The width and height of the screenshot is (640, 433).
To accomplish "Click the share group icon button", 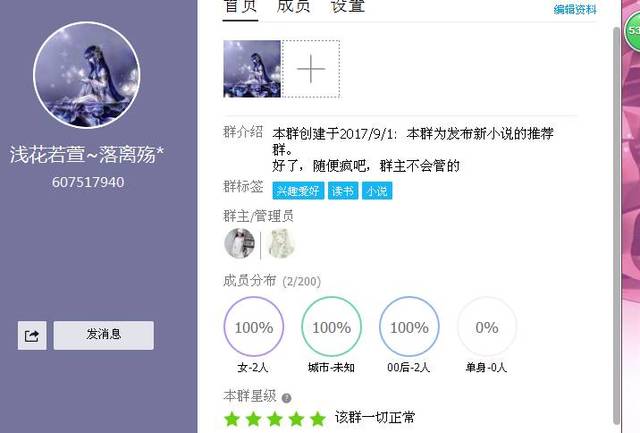I will pos(32,335).
